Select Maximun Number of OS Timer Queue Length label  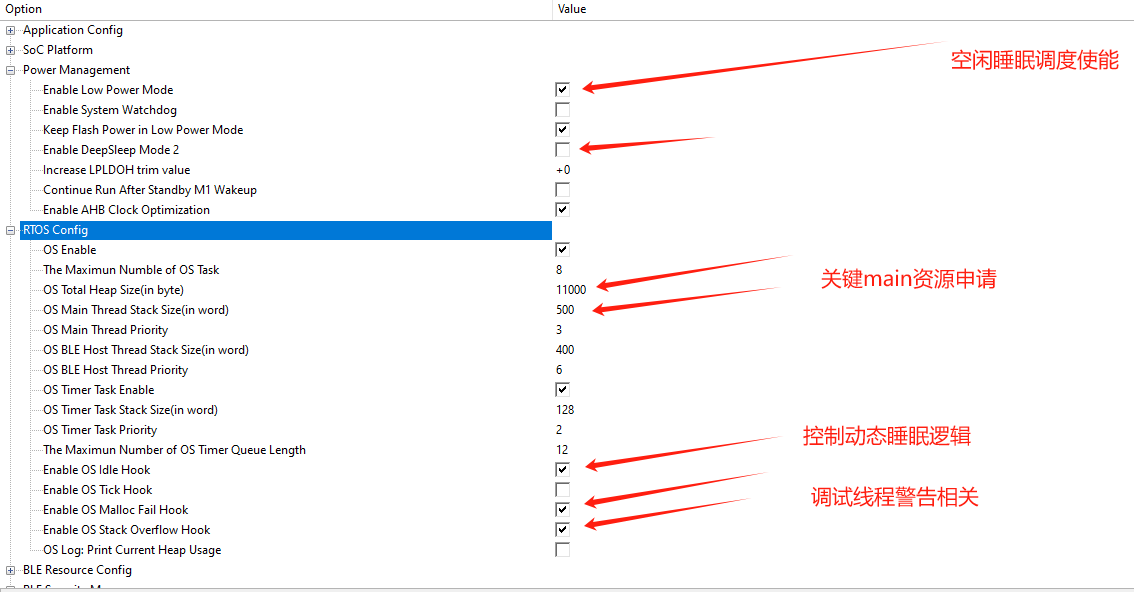174,450
